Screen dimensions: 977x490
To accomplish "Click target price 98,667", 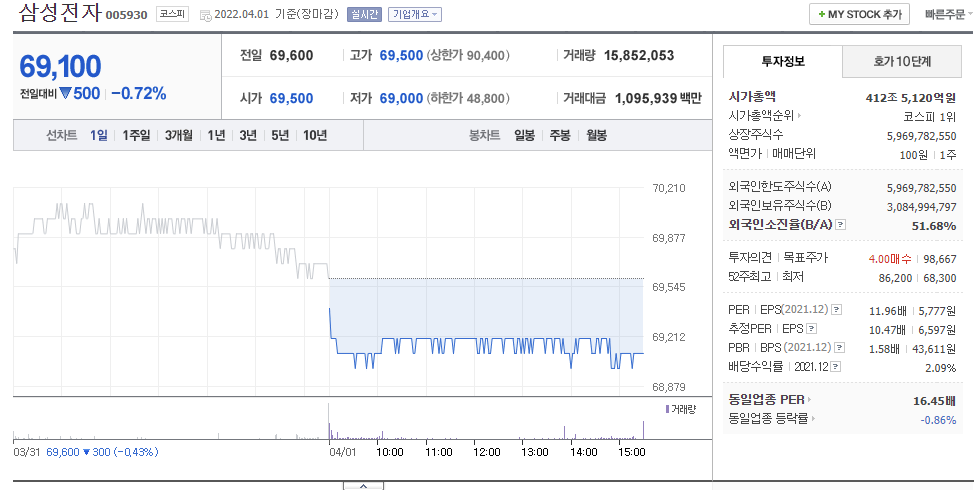I will coord(940,259).
